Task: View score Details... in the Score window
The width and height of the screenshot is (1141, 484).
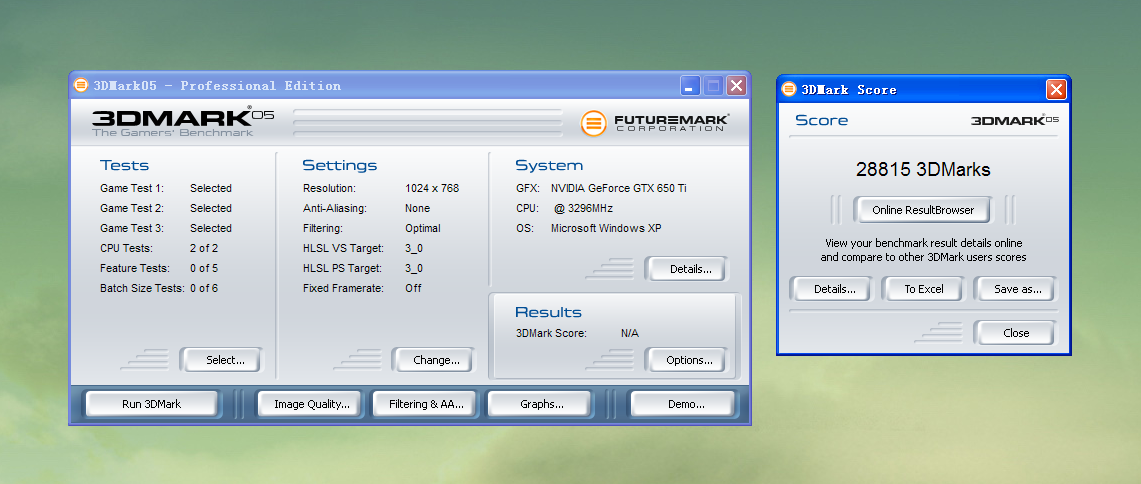Action: pyautogui.click(x=834, y=289)
